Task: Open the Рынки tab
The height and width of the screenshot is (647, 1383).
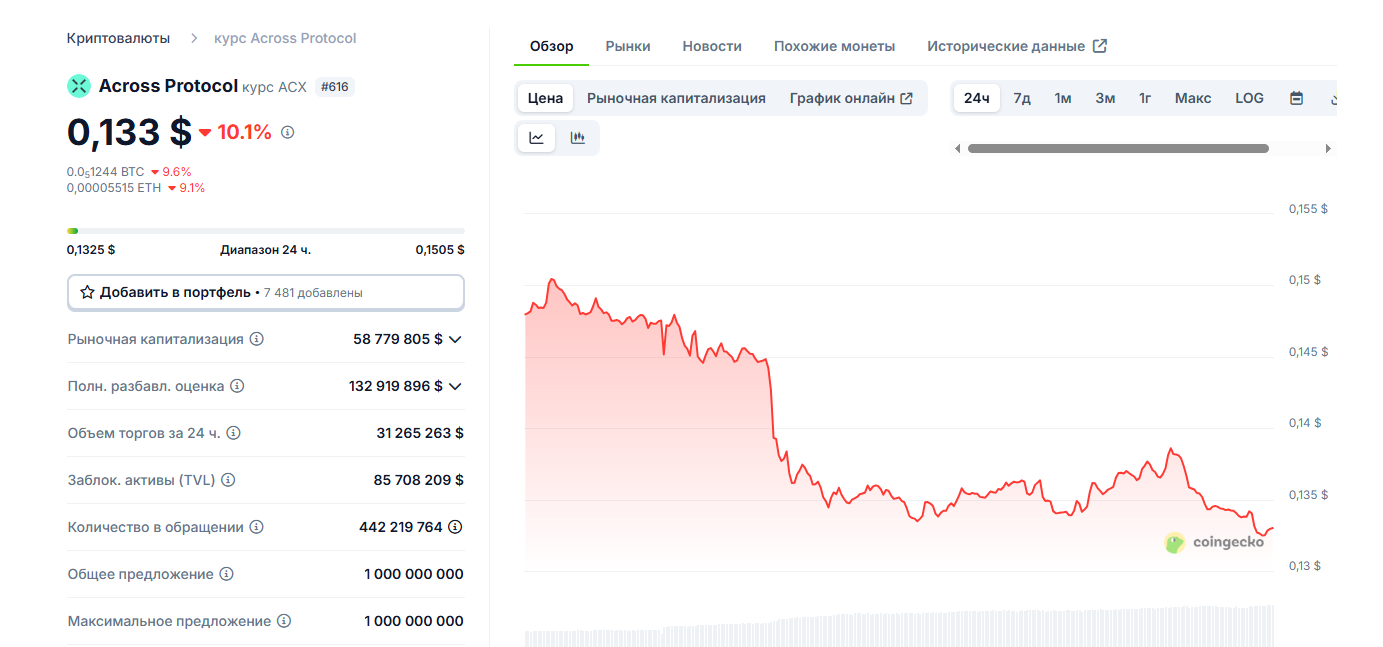Action: coord(626,45)
